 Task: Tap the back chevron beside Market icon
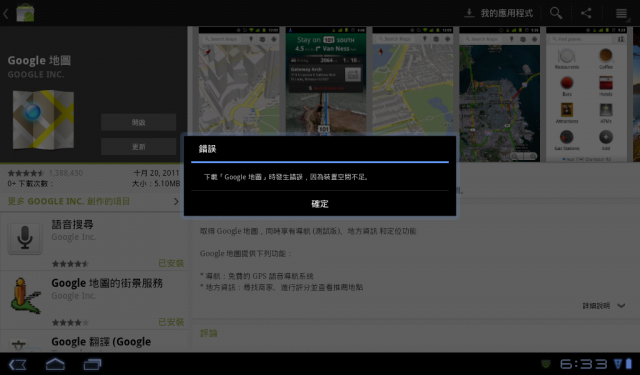click(6, 13)
